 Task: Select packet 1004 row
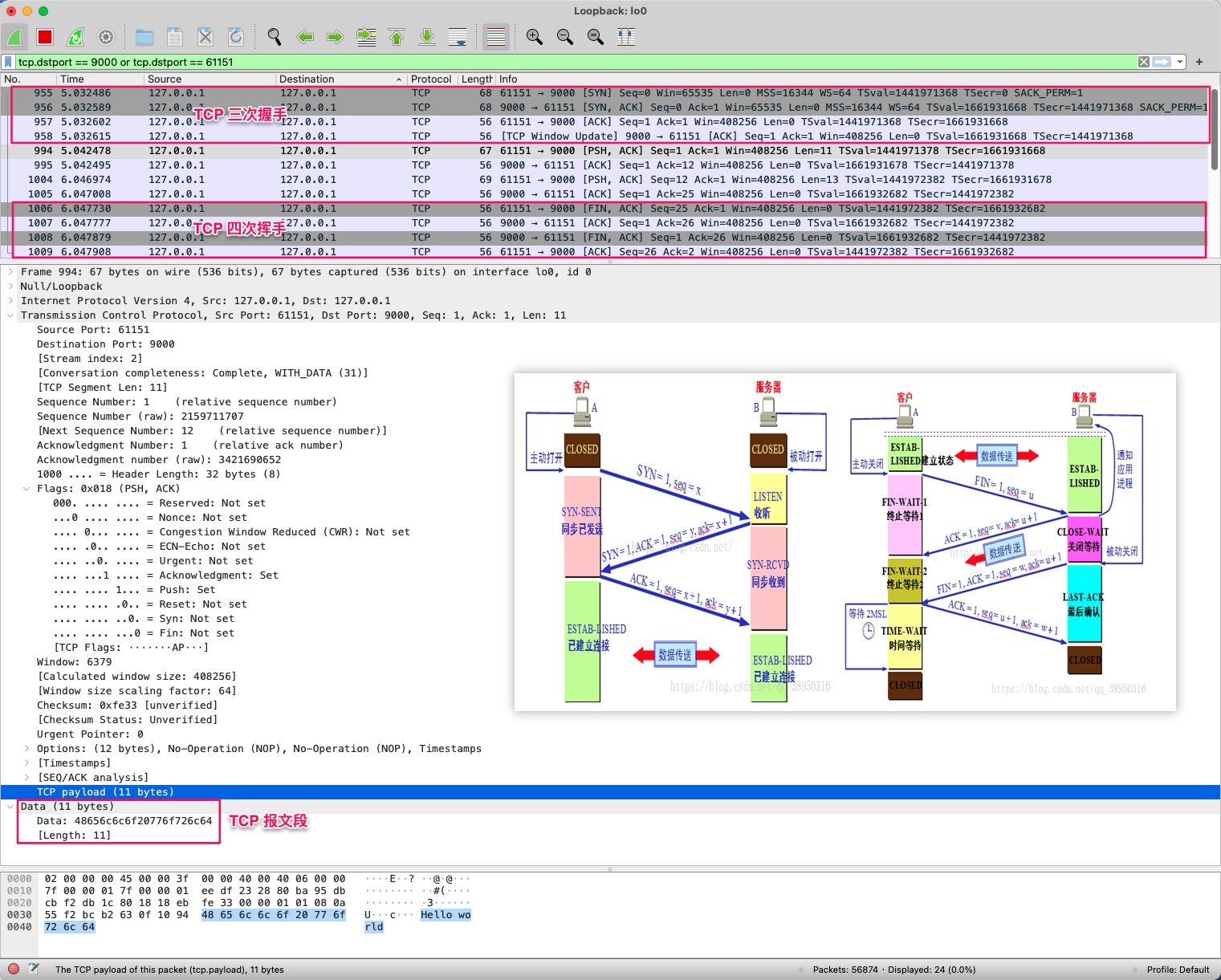[x=605, y=180]
